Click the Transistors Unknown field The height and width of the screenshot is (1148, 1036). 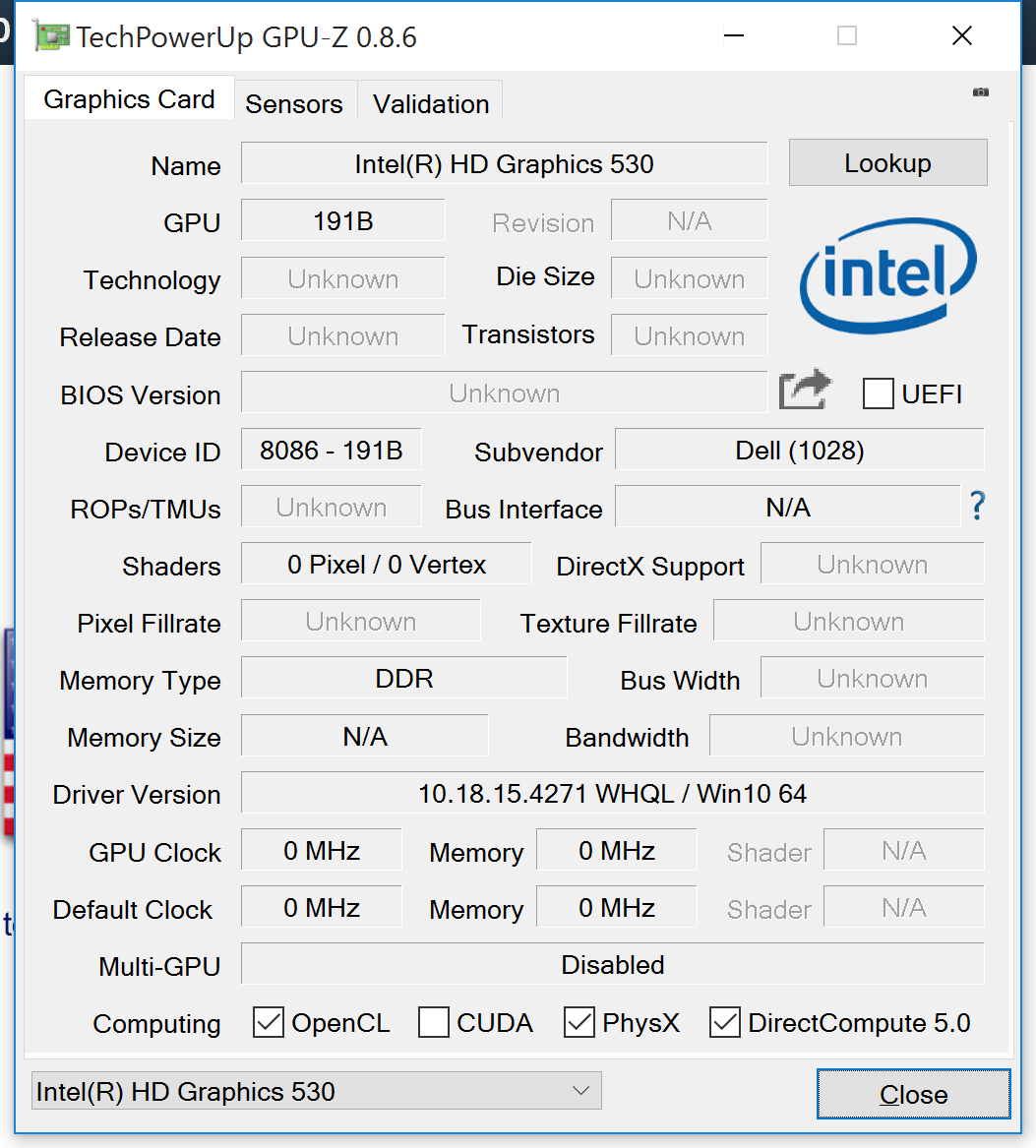point(689,335)
